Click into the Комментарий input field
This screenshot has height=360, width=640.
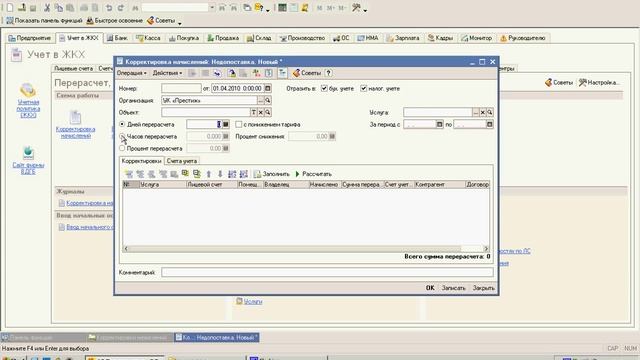click(327, 272)
